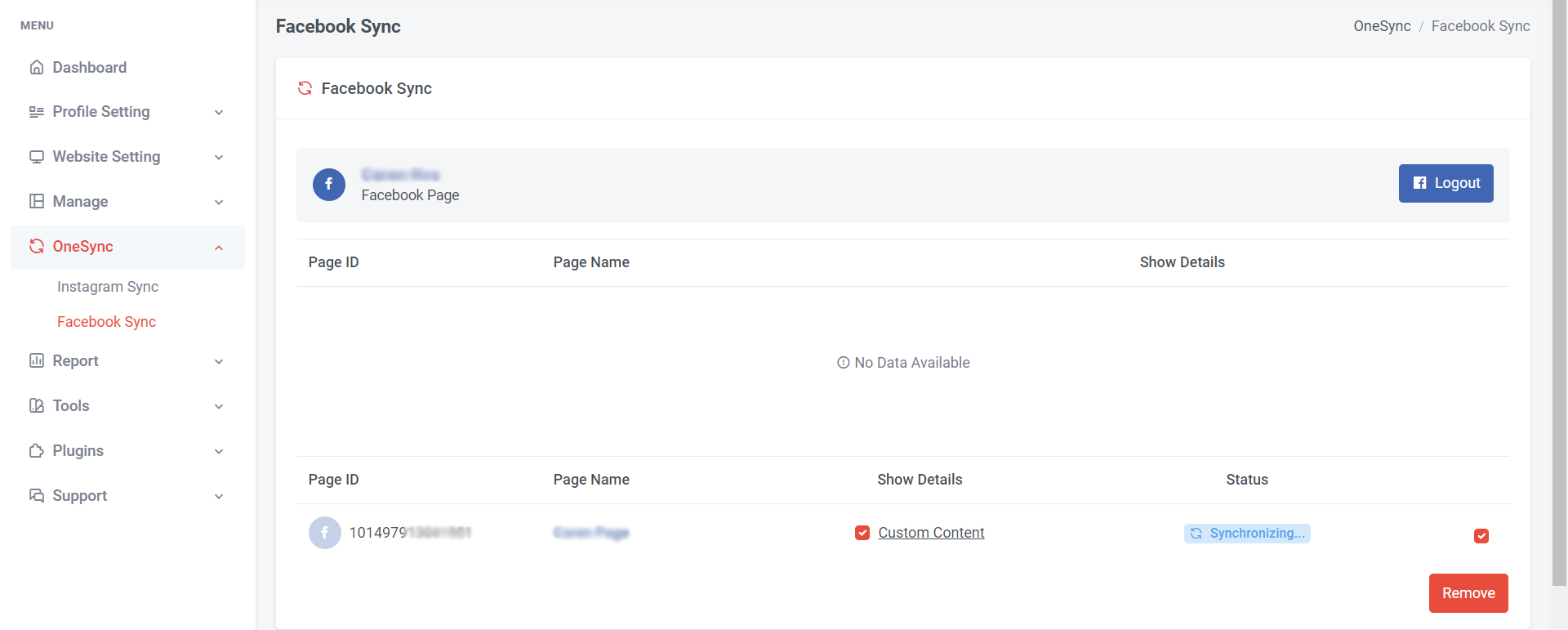Expand the Profile Setting chevron
The image size is (1568, 630).
(x=219, y=113)
